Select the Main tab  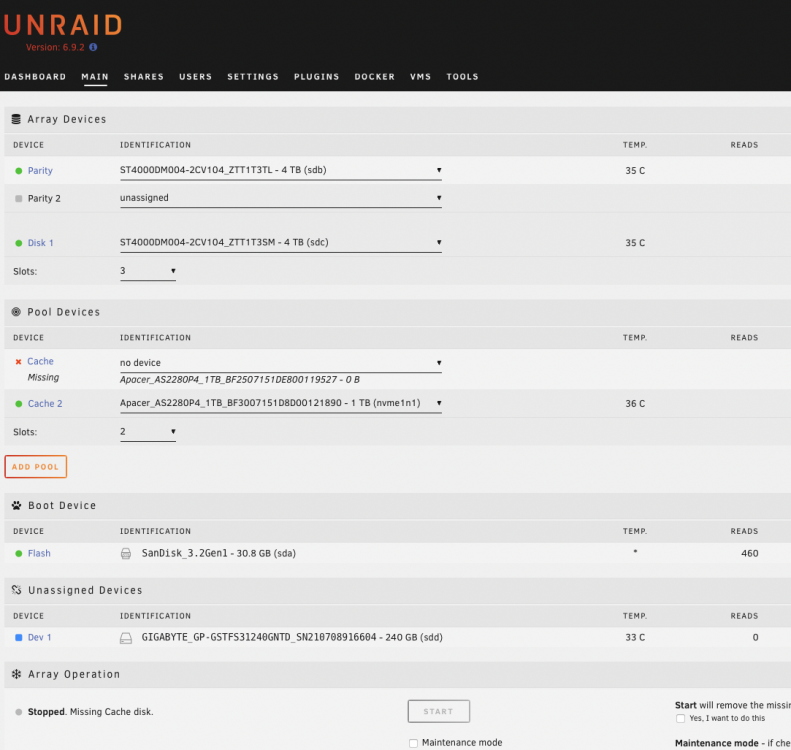(x=95, y=77)
